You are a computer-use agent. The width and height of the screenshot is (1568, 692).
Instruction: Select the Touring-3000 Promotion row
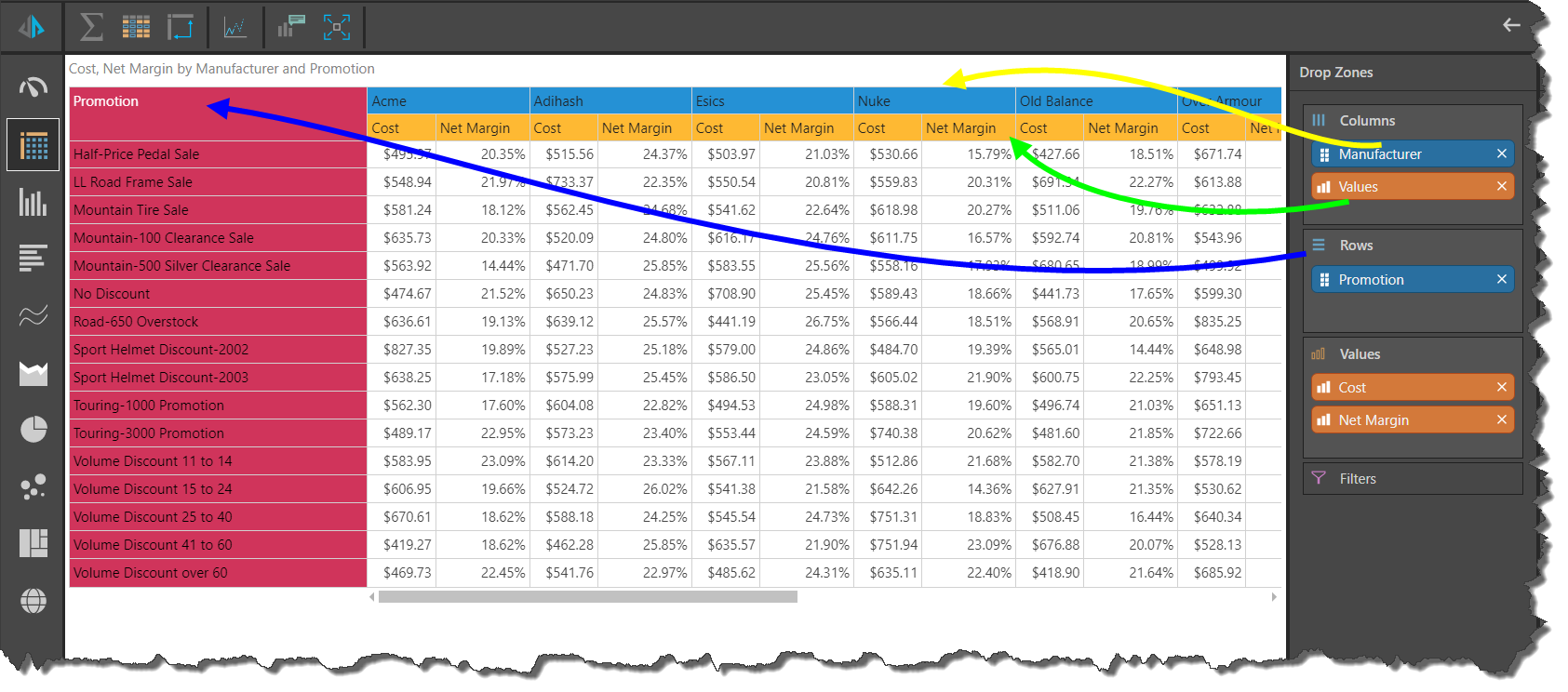point(218,433)
